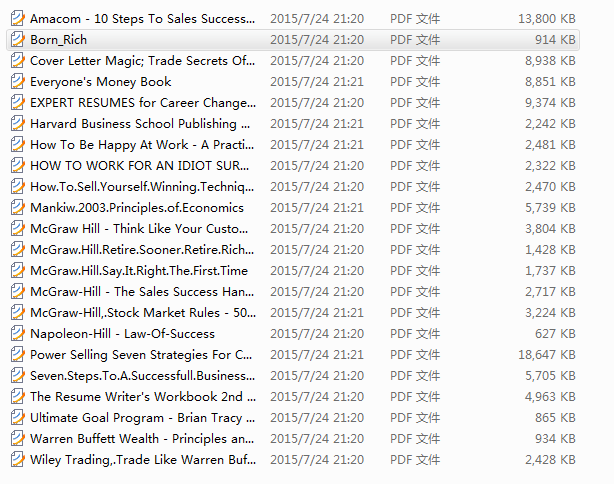Select the icon for Power Selling Seven Strategies
Screen dimensions: 614x484
pyautogui.click(x=17, y=355)
